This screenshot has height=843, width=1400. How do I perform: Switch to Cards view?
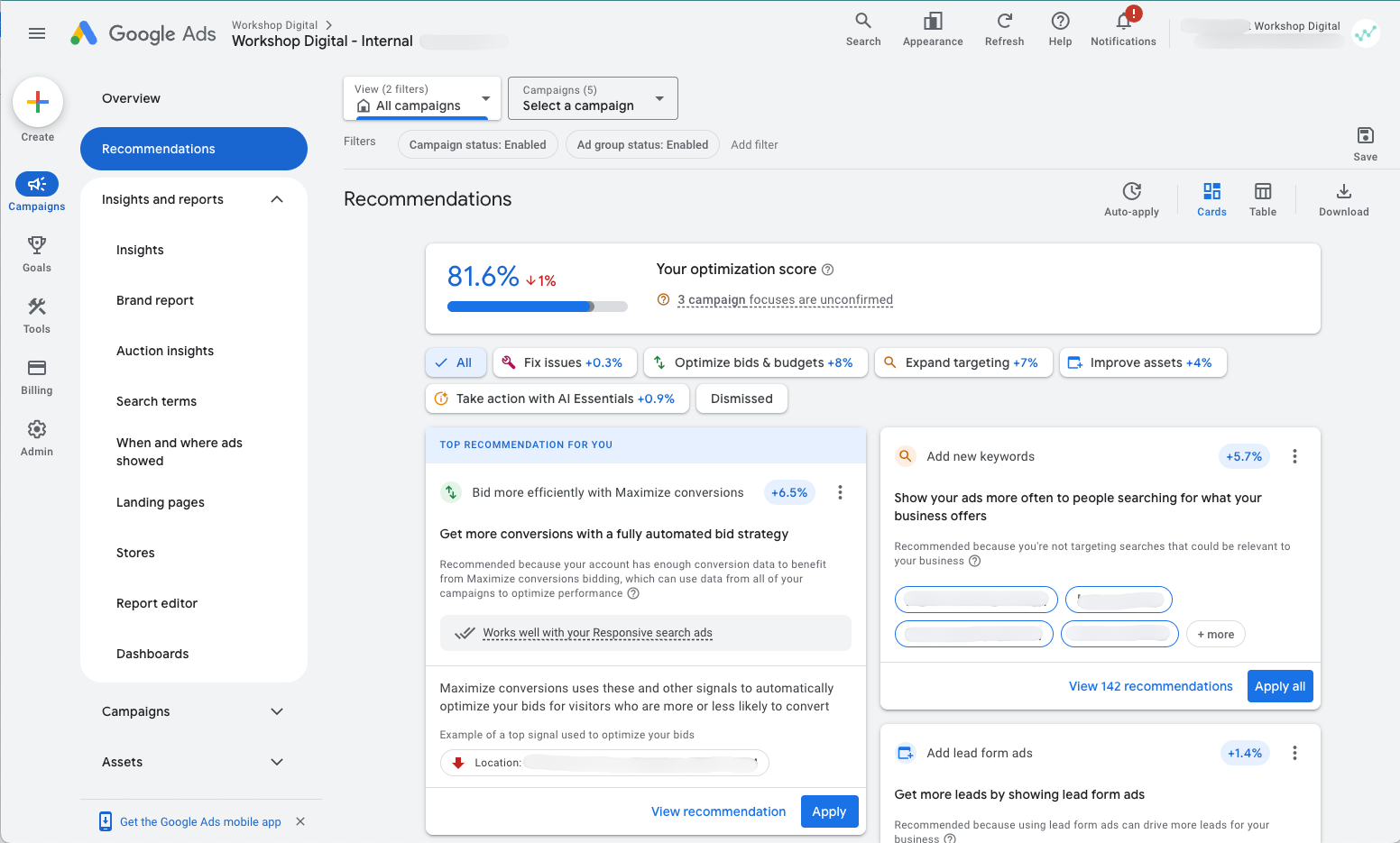[x=1211, y=198]
